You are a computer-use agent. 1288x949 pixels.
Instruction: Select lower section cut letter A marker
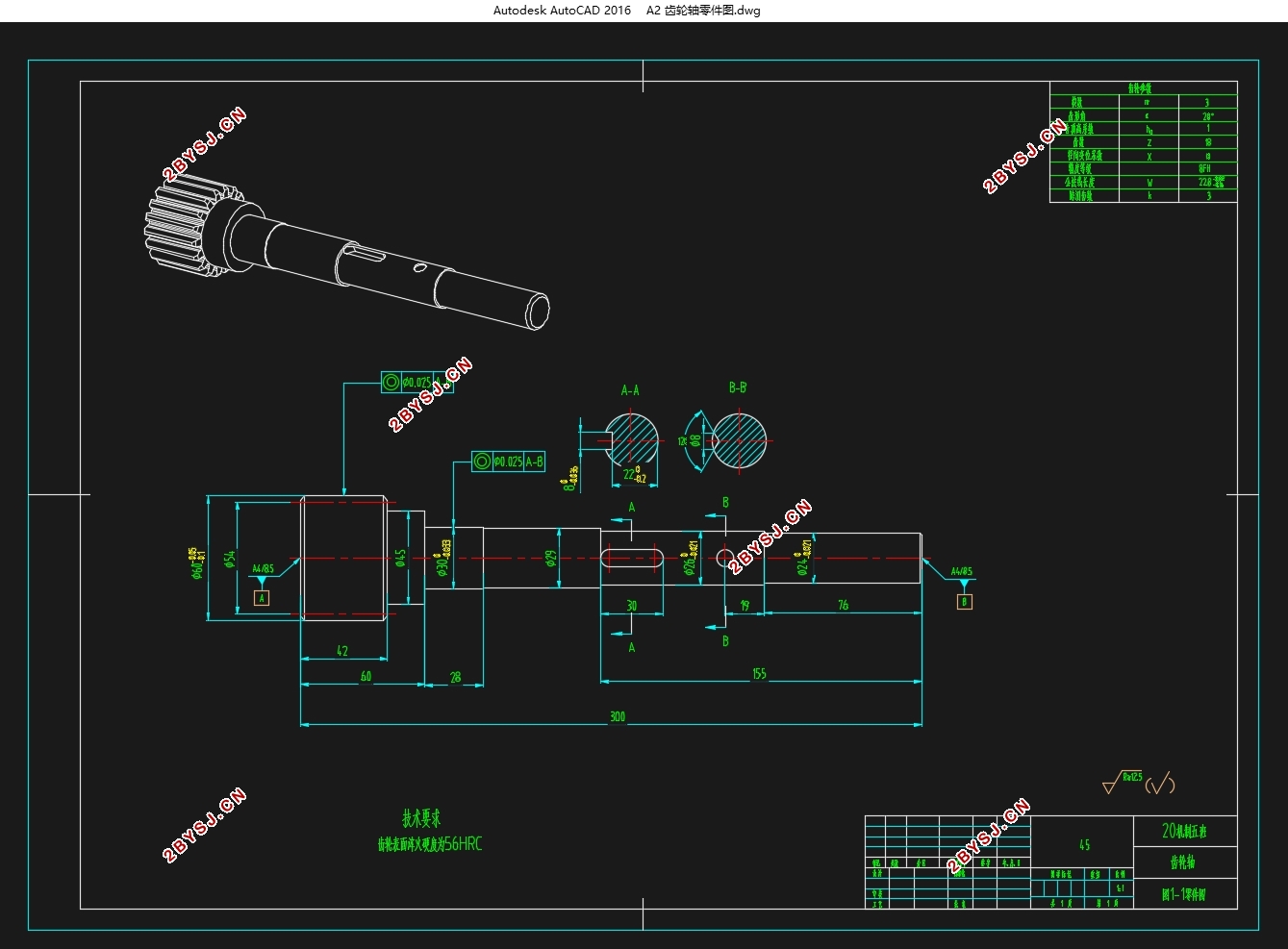click(631, 647)
